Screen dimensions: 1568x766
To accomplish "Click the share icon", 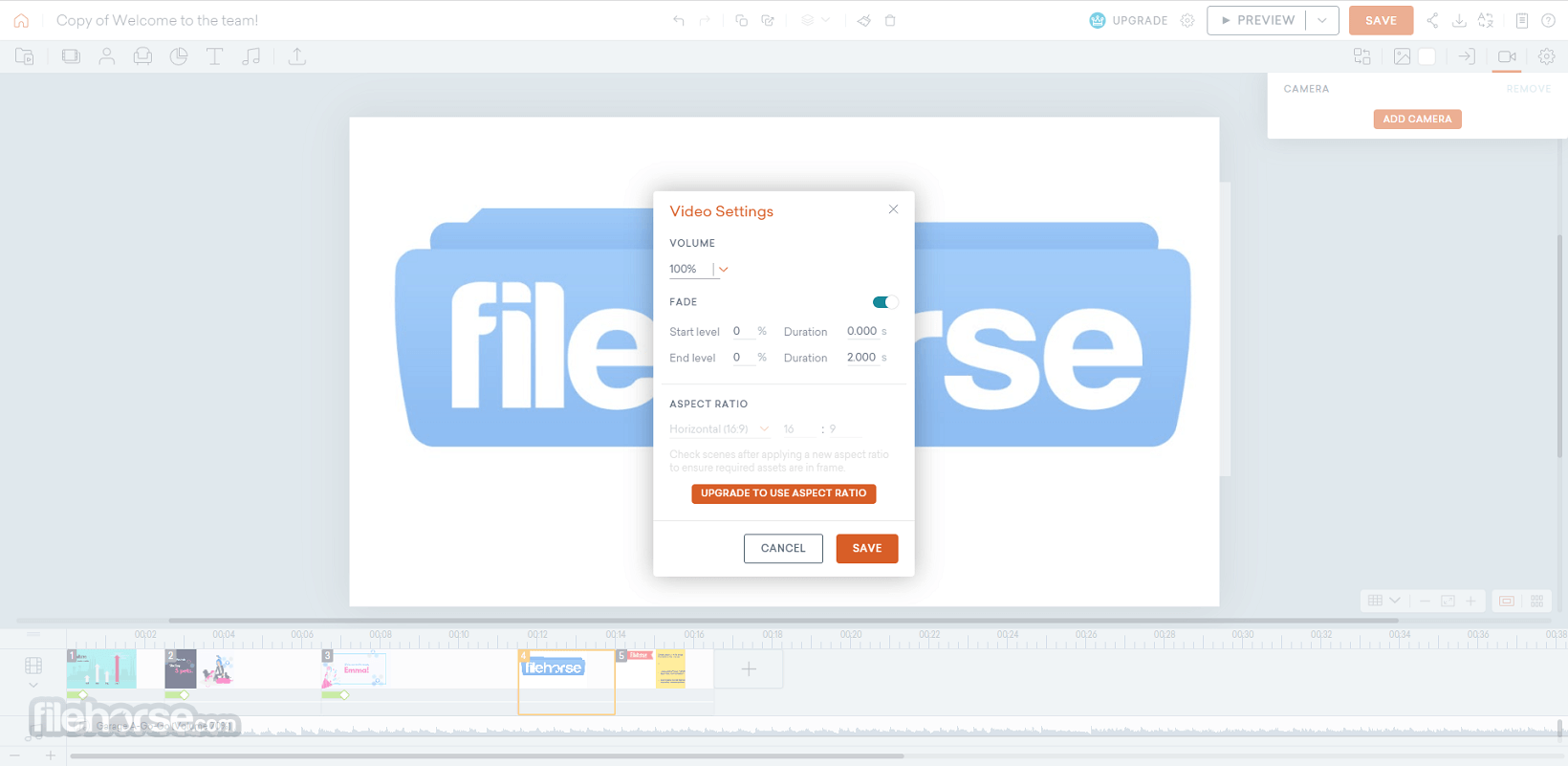I will point(1432,20).
